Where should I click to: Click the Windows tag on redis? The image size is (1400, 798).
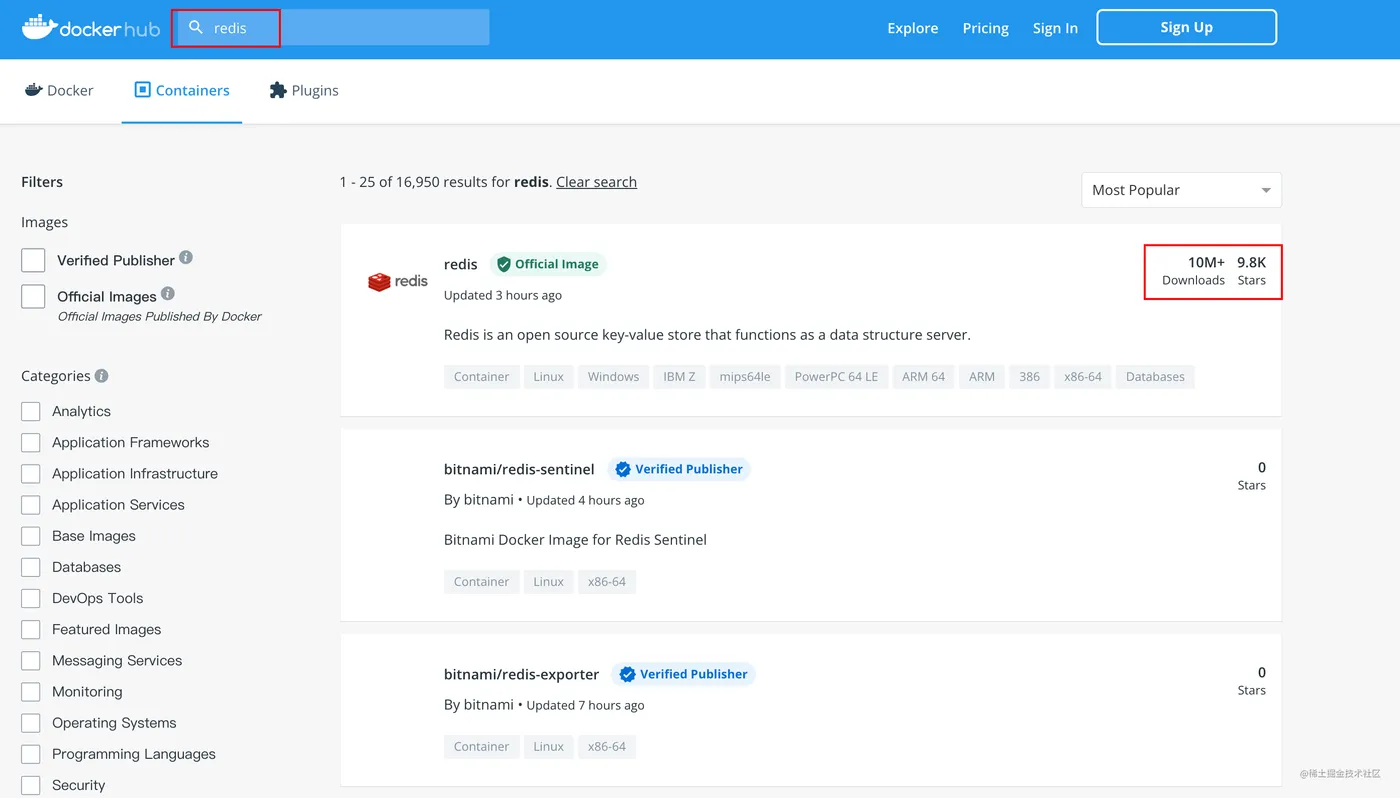(613, 377)
